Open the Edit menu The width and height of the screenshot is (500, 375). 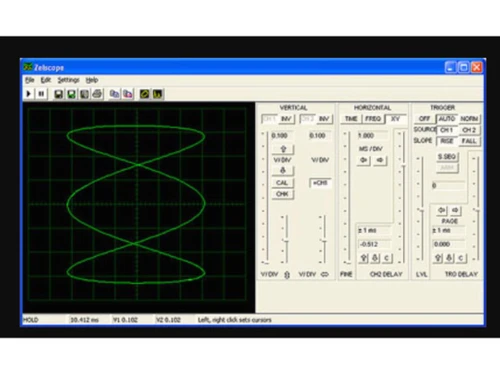pos(46,80)
